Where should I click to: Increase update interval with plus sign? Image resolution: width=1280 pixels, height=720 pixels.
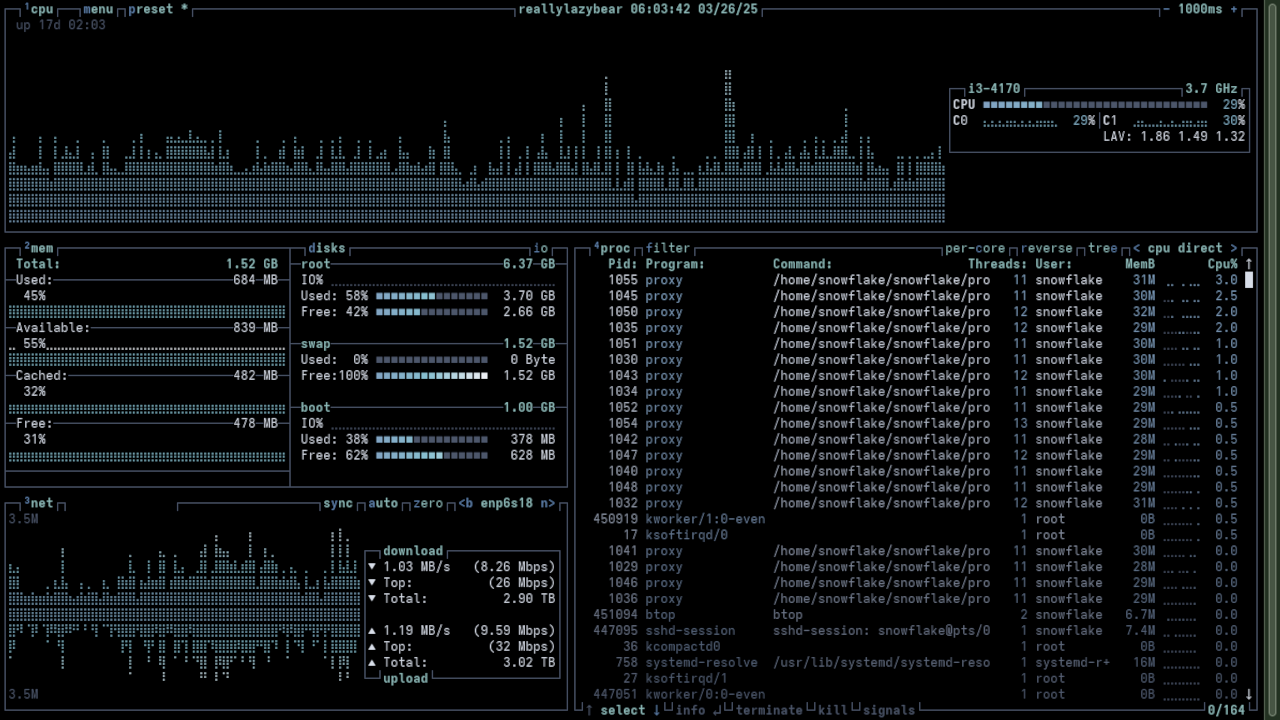[1234, 9]
